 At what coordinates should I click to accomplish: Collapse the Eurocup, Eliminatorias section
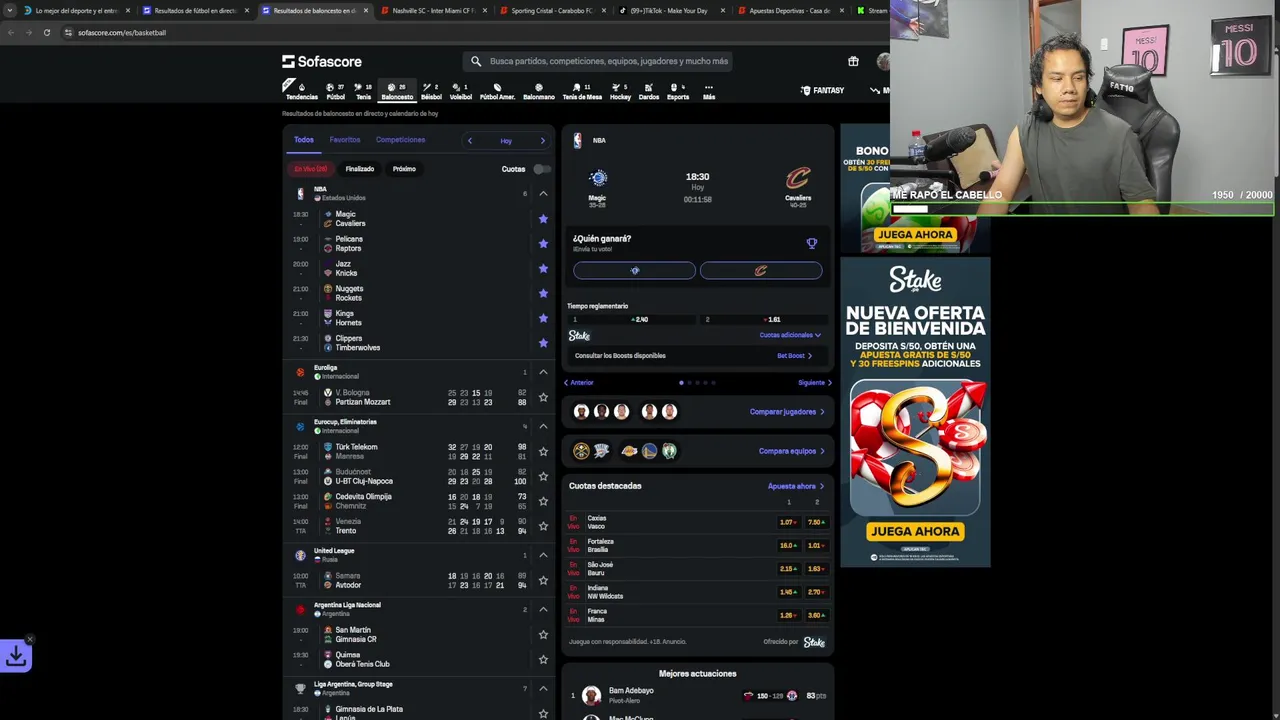(543, 426)
